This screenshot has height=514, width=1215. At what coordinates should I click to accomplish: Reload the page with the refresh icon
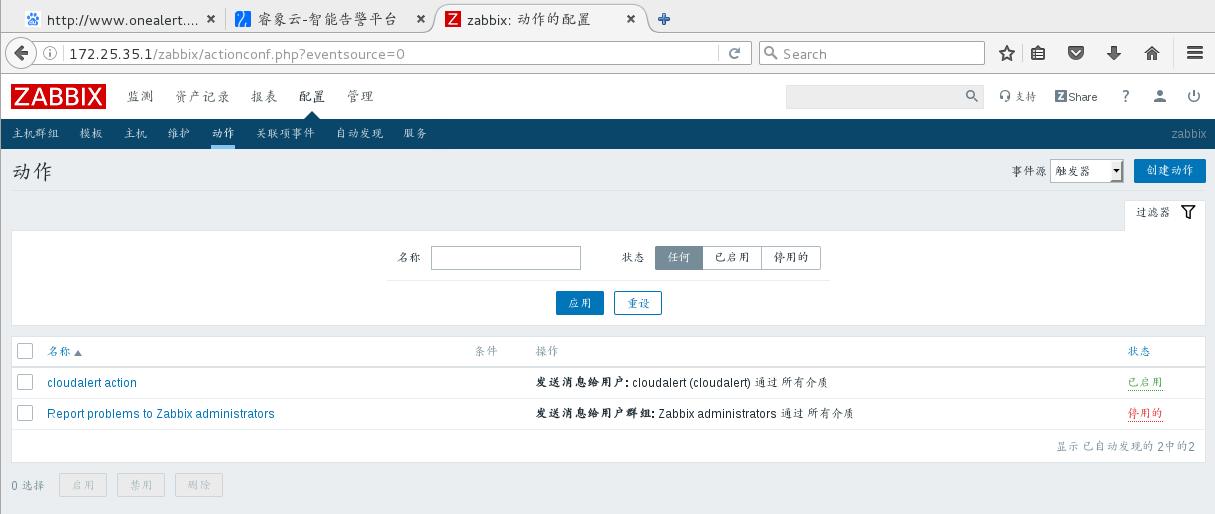tap(734, 54)
